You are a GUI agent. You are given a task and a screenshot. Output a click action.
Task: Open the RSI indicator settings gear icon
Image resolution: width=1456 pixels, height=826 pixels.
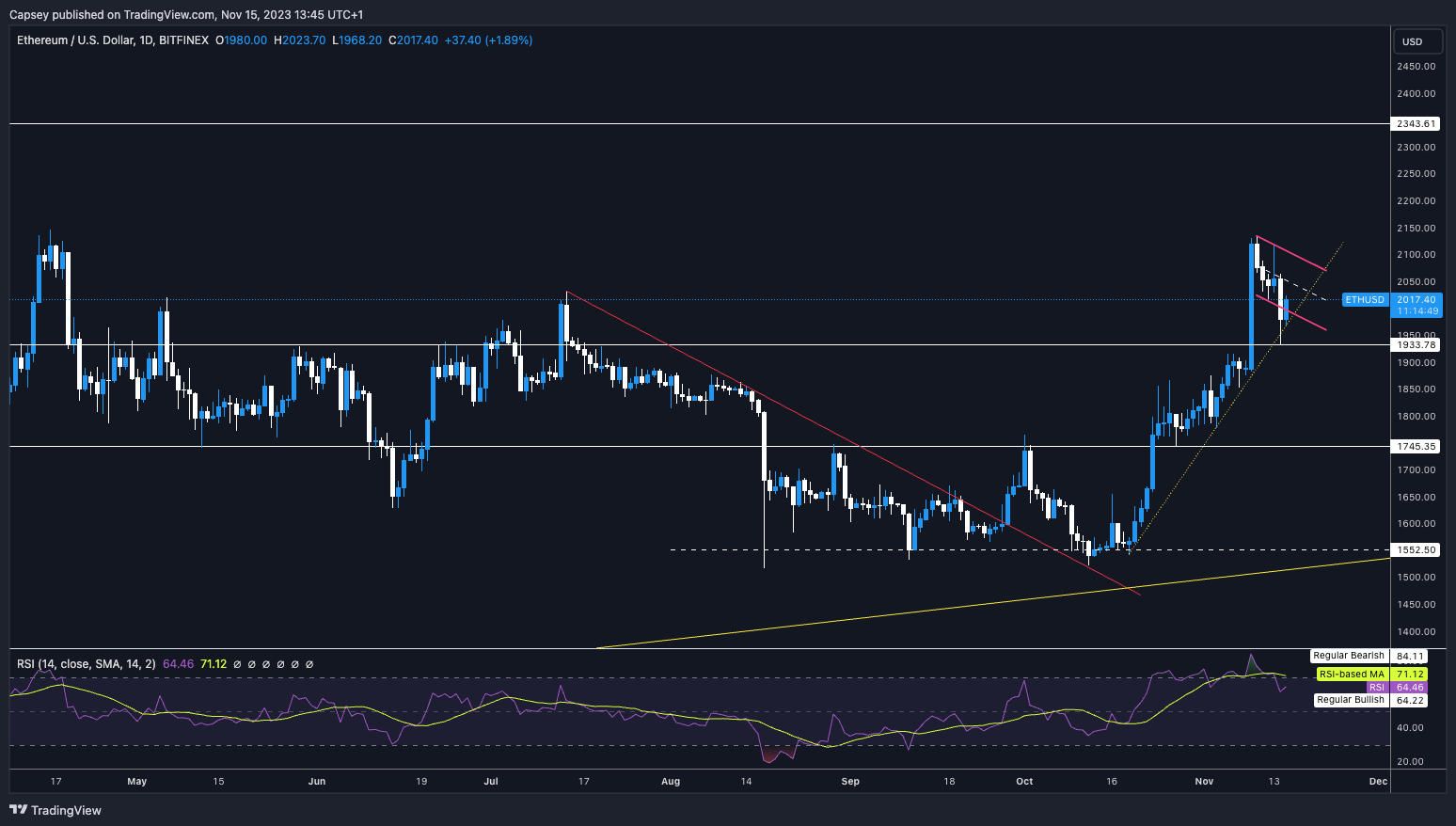[251, 664]
